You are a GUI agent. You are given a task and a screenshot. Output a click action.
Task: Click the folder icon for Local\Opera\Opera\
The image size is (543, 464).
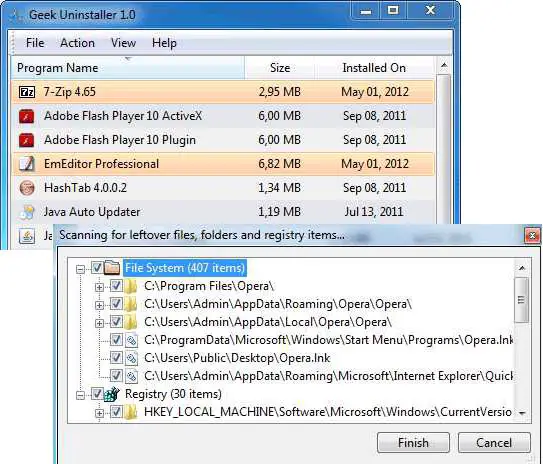(x=131, y=322)
